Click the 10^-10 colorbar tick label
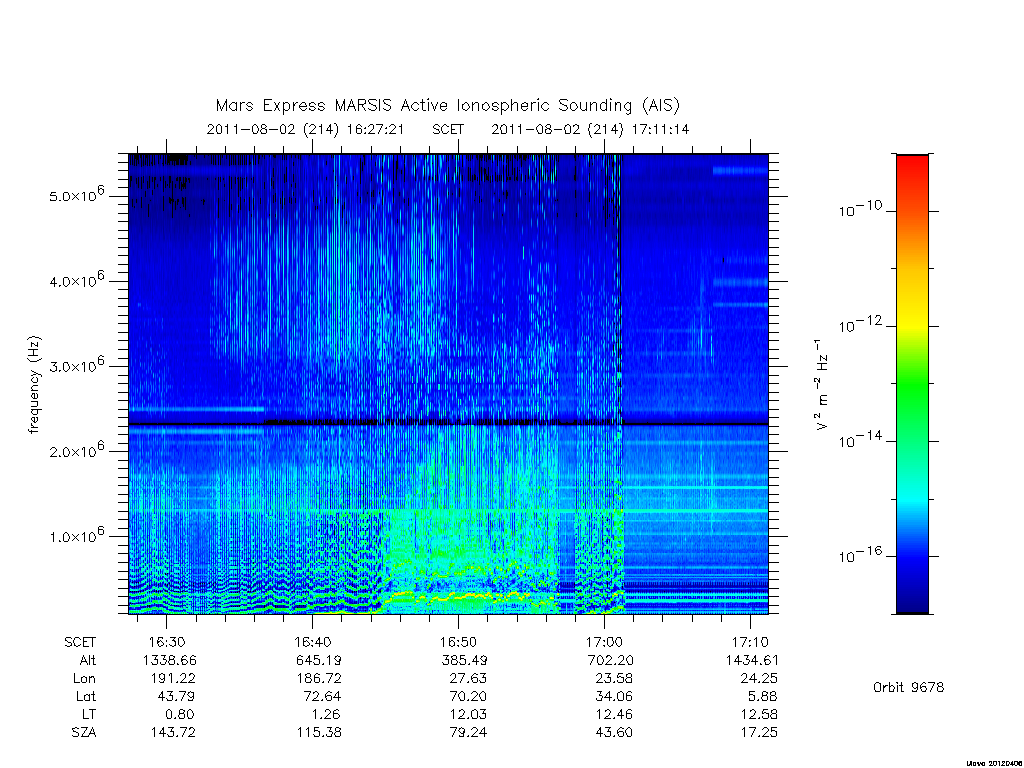This screenshot has width=1024, height=768. click(x=860, y=208)
